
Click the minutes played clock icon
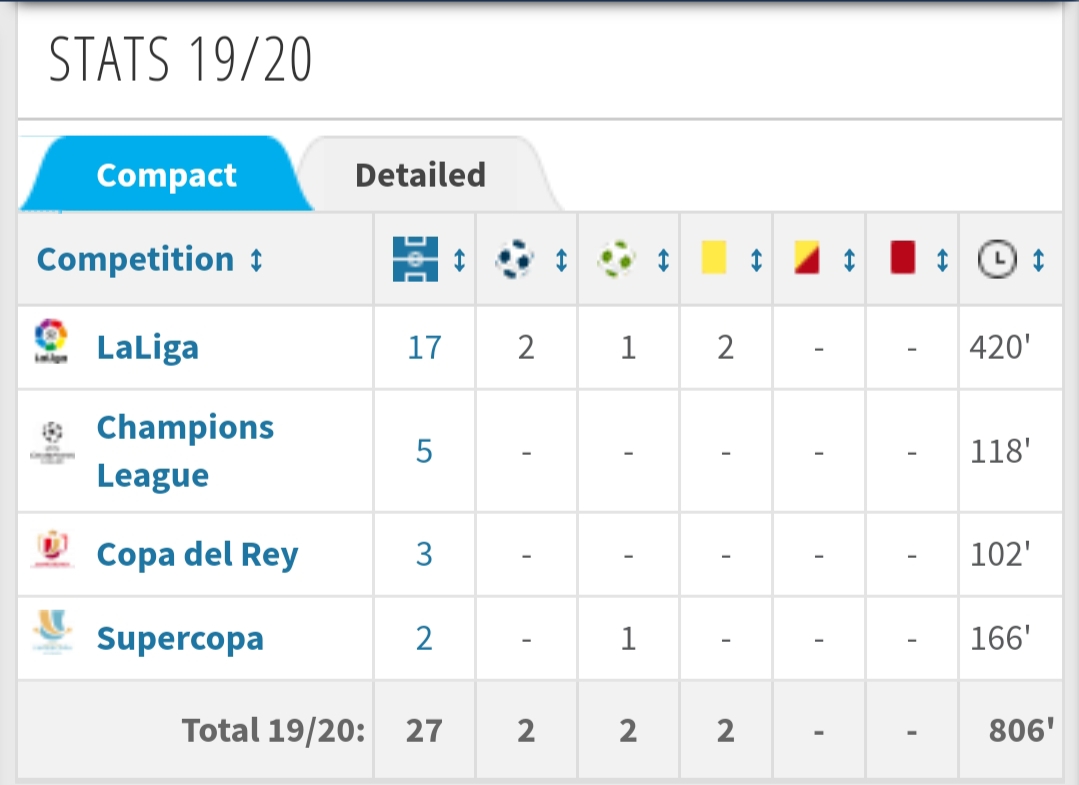point(995,260)
